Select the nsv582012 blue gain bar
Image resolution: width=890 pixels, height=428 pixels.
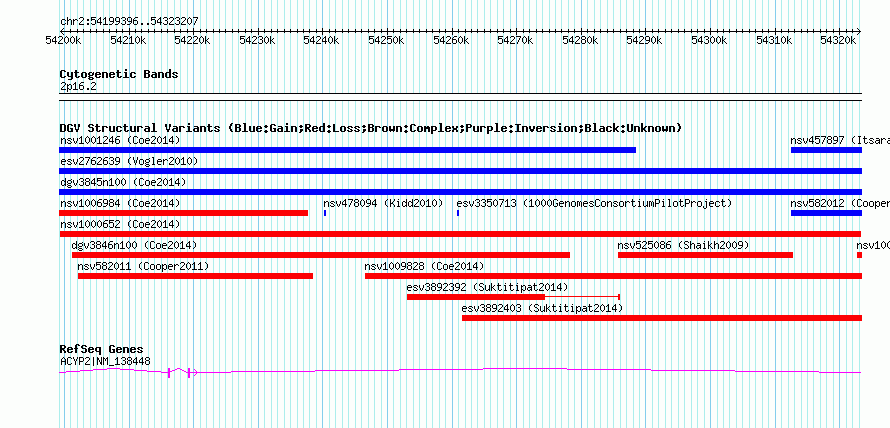pyautogui.click(x=826, y=213)
